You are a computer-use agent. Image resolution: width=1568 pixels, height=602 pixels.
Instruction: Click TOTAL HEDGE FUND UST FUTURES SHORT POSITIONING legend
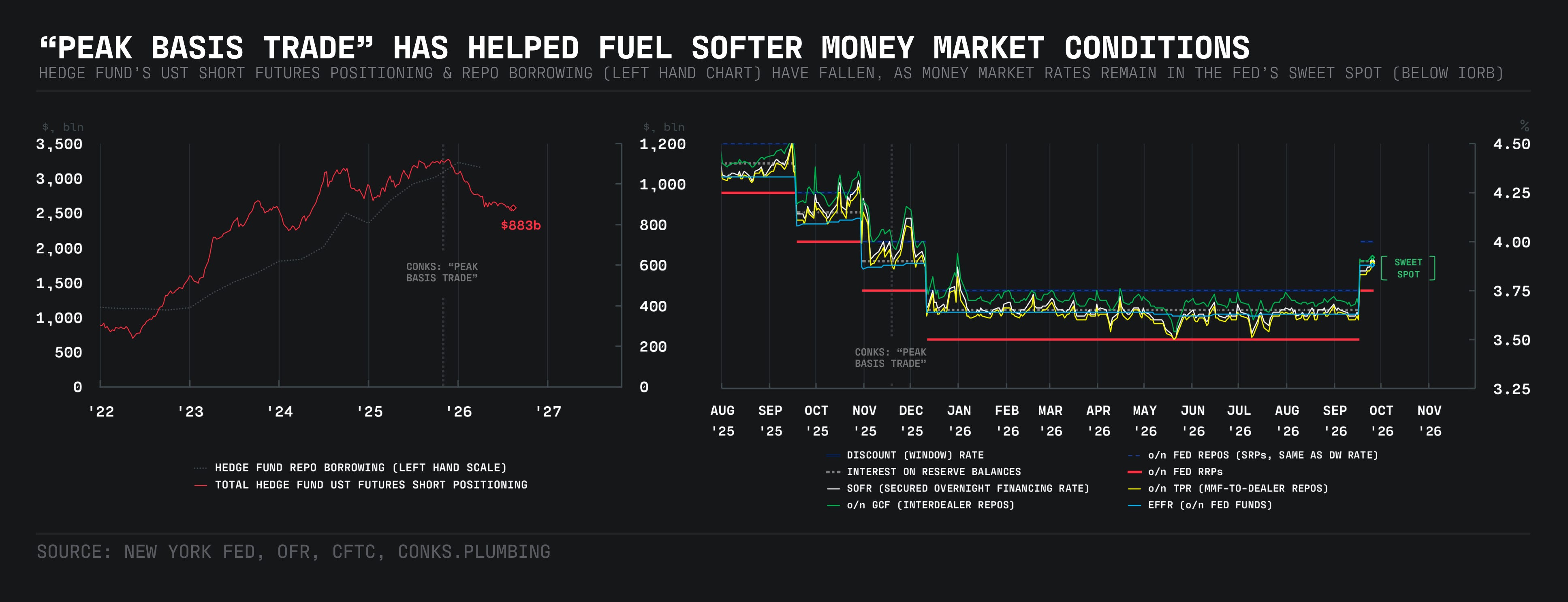pos(360,485)
